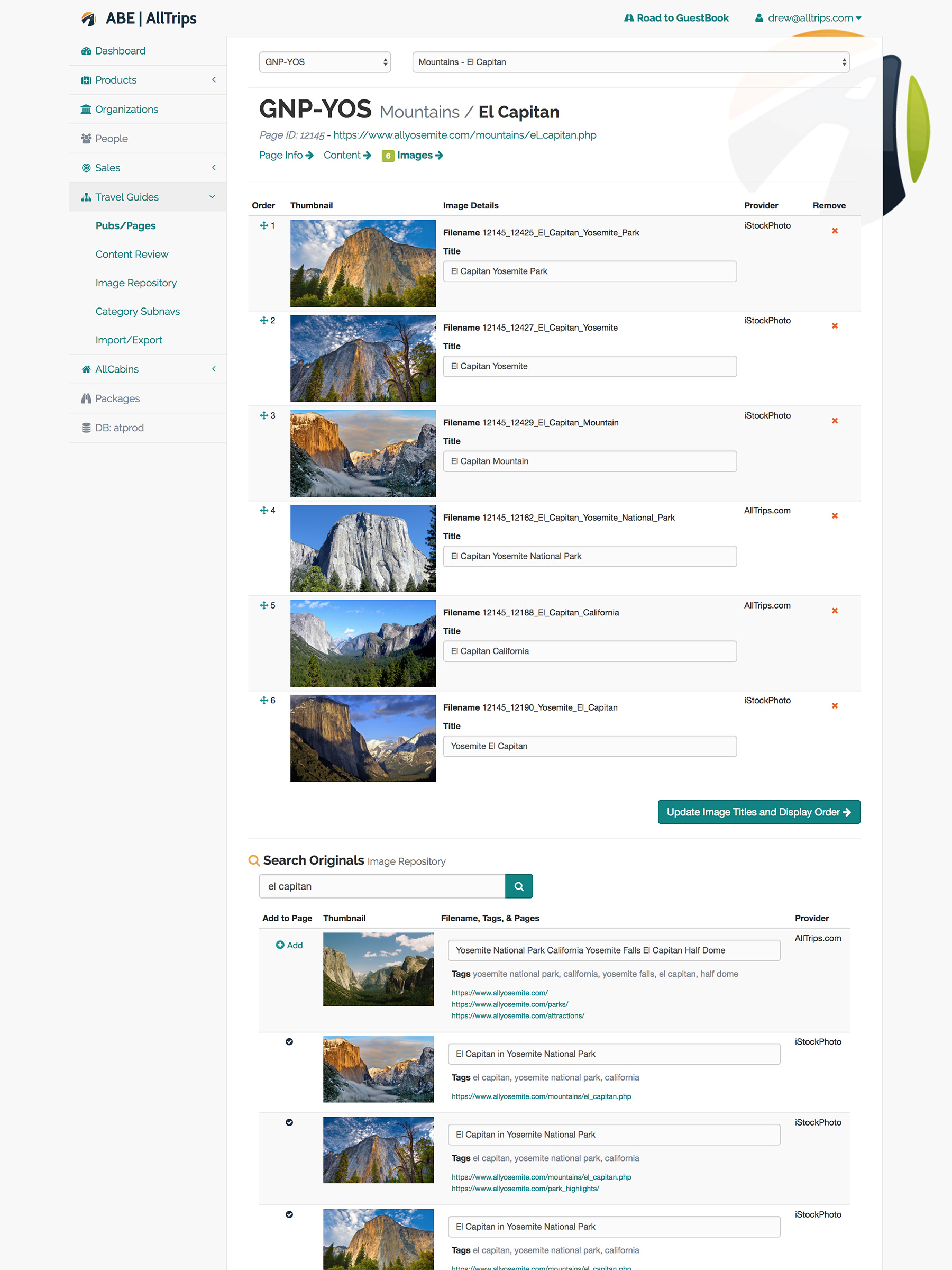Open Image Repository in the sidebar
952x1270 pixels.
click(x=136, y=283)
